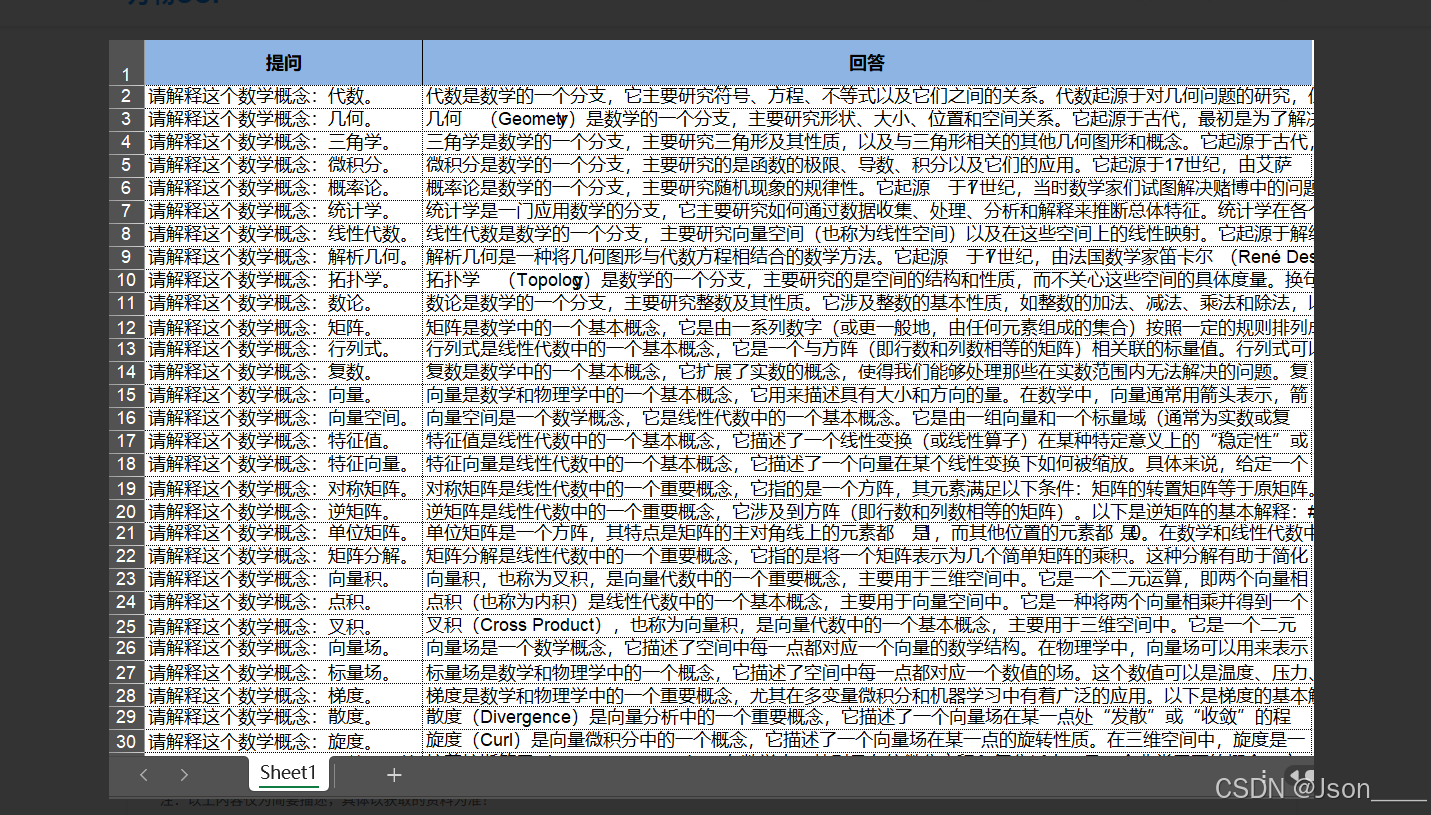
Task: Click answer cell starting 梯度是数学和物理学中
Action: point(867,695)
